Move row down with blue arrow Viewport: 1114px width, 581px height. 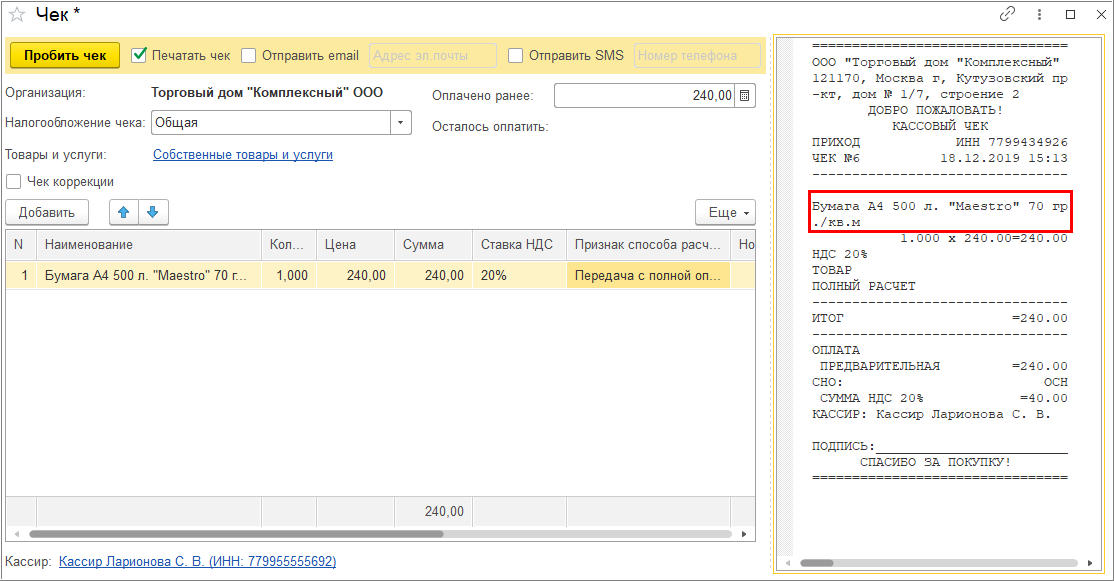point(153,212)
